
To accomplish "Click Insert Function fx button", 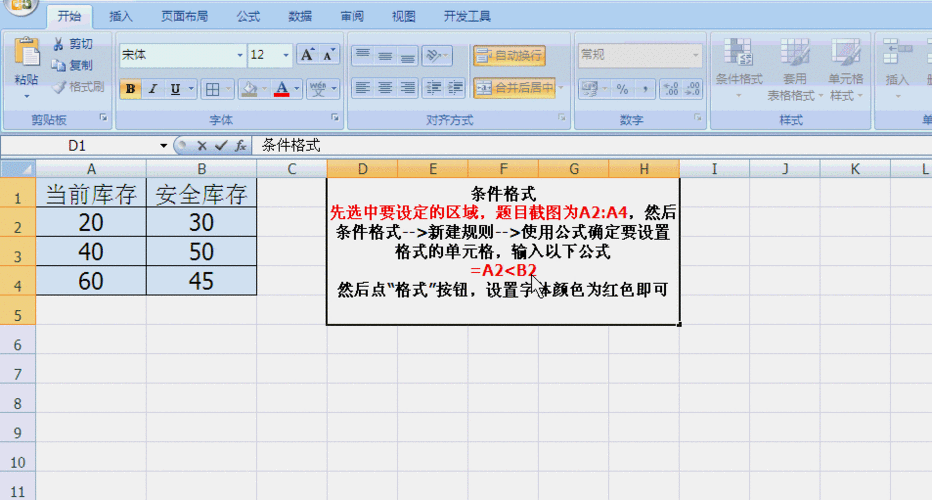I will (240, 146).
